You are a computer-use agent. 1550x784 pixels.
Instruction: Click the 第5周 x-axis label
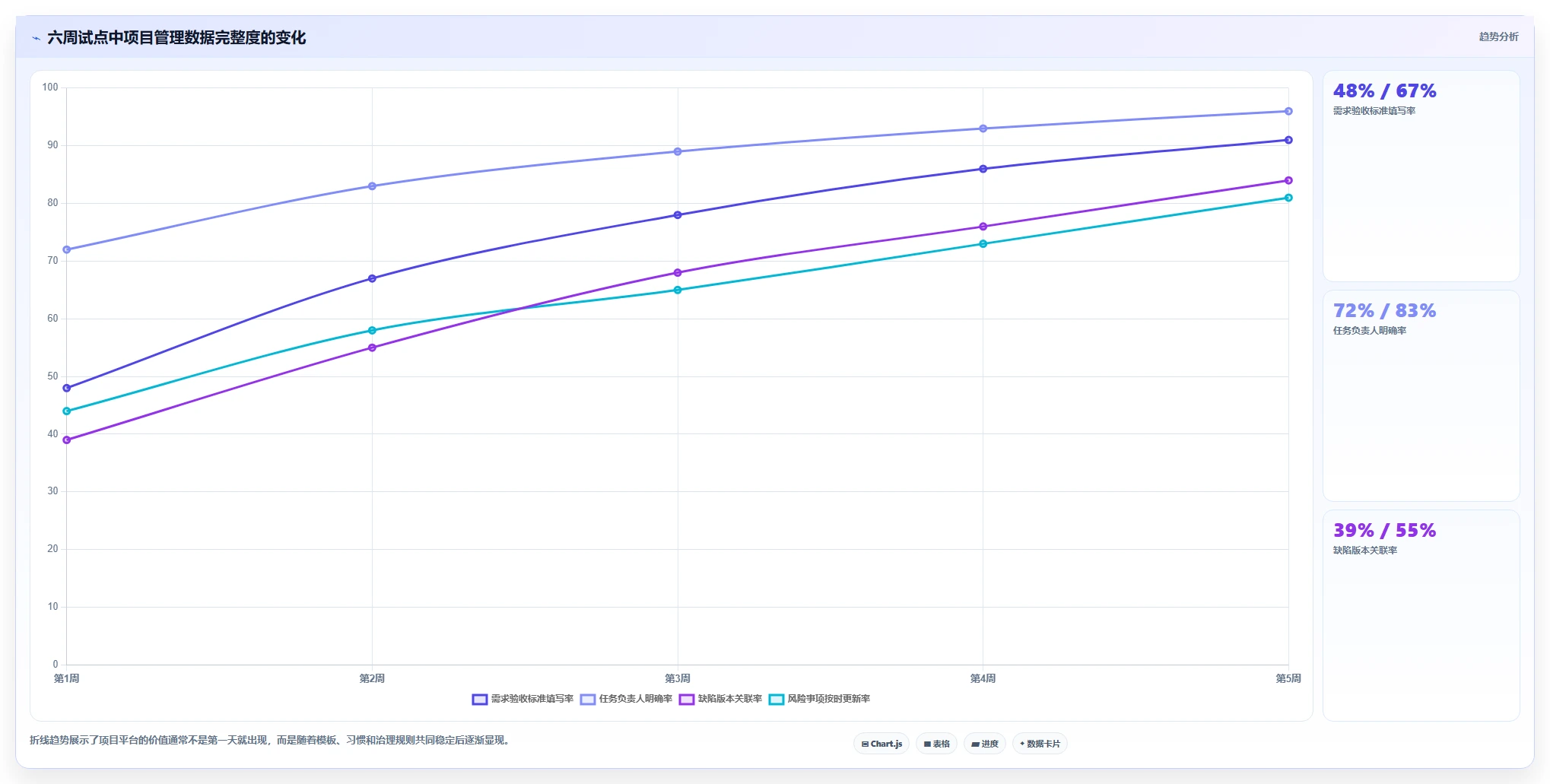[x=1288, y=678]
